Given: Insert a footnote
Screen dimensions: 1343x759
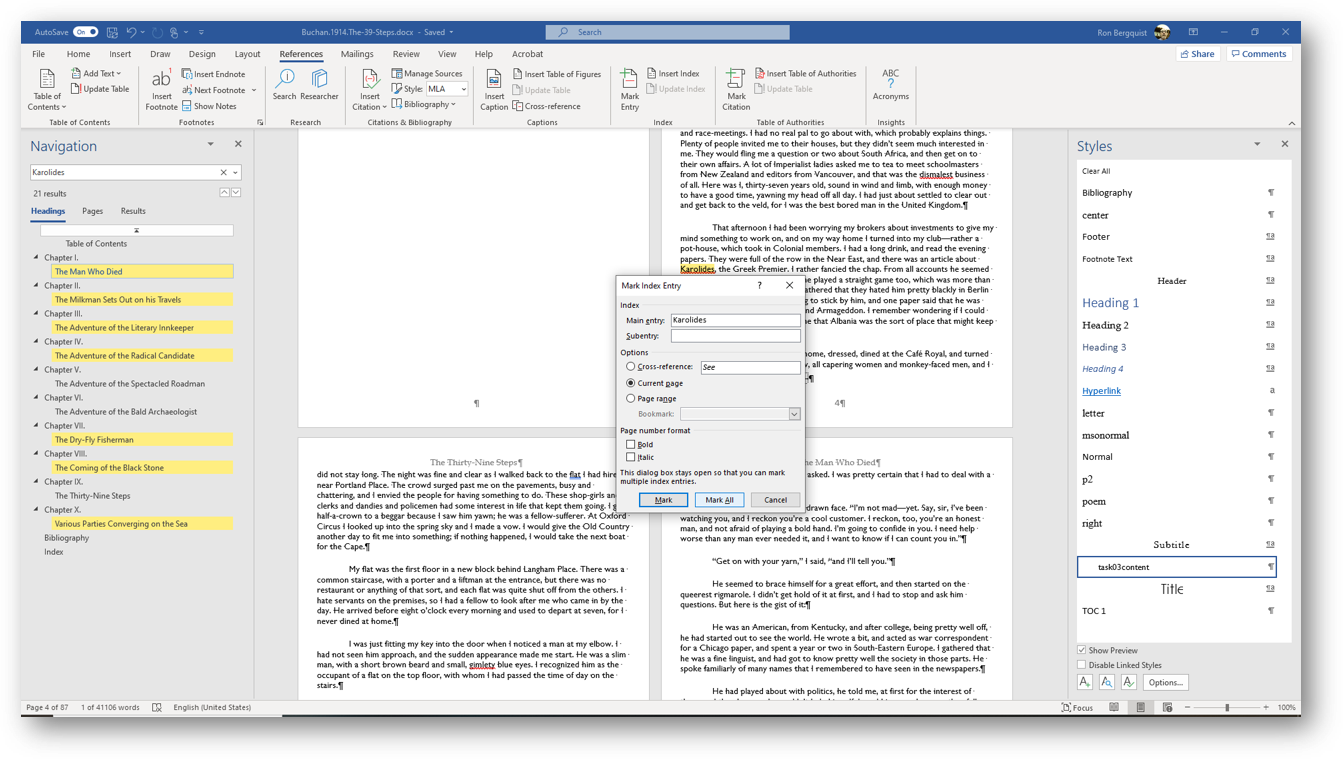Looking at the screenshot, I should point(161,89).
